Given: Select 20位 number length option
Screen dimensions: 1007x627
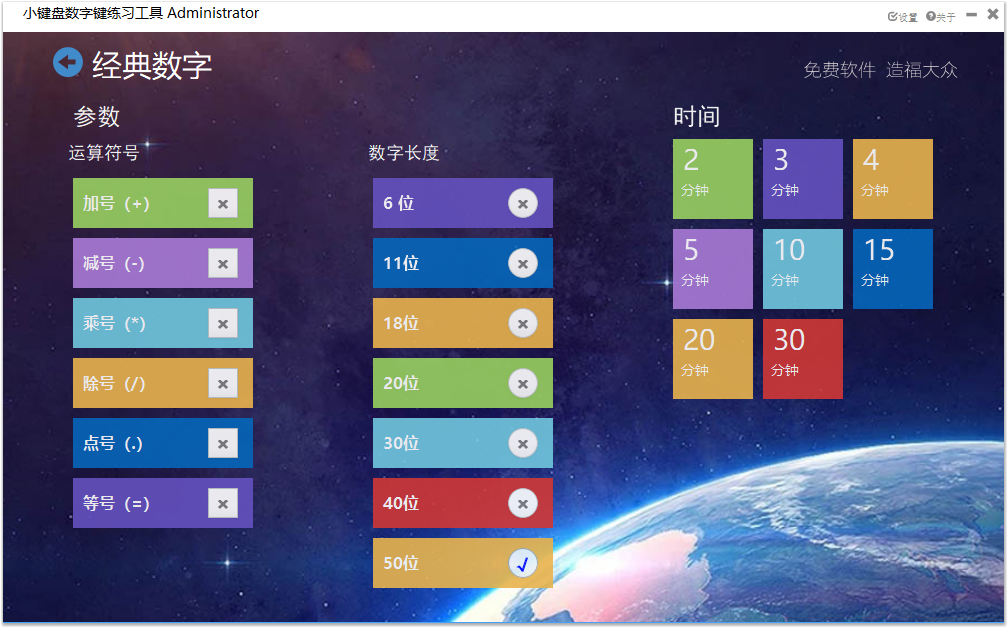Looking at the screenshot, I should tap(462, 383).
